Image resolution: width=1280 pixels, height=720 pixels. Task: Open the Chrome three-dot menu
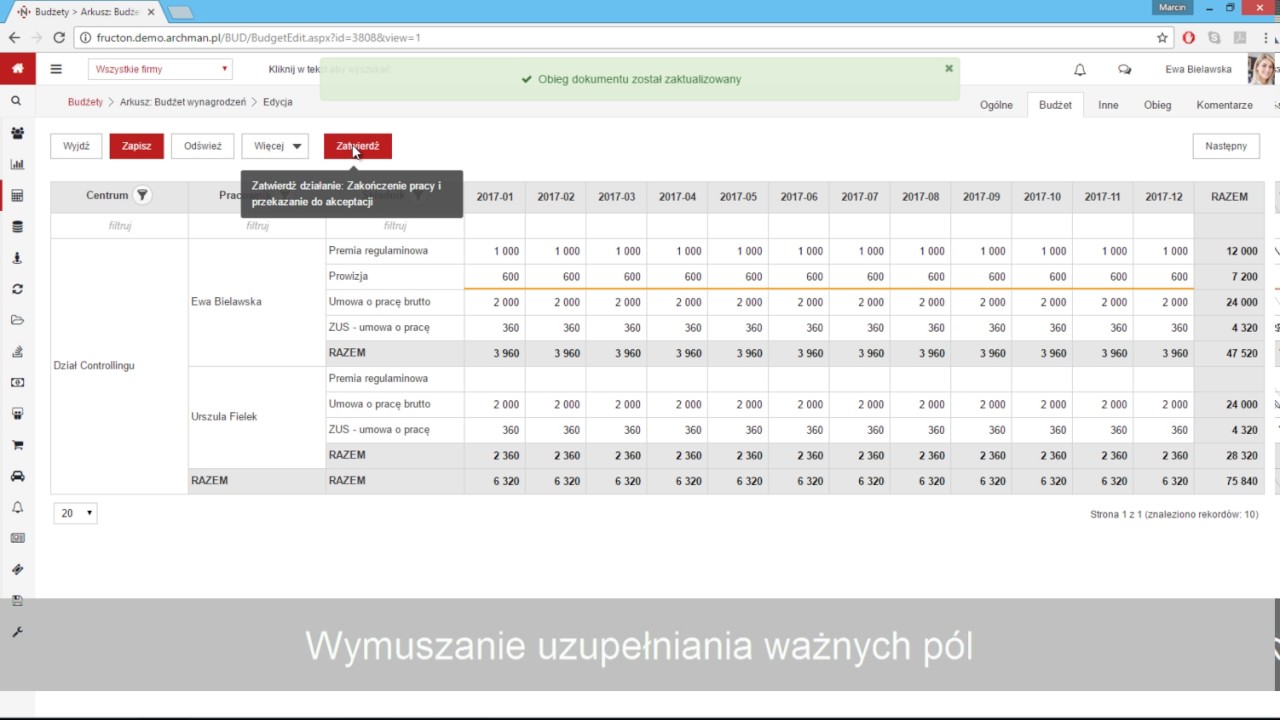(1266, 38)
